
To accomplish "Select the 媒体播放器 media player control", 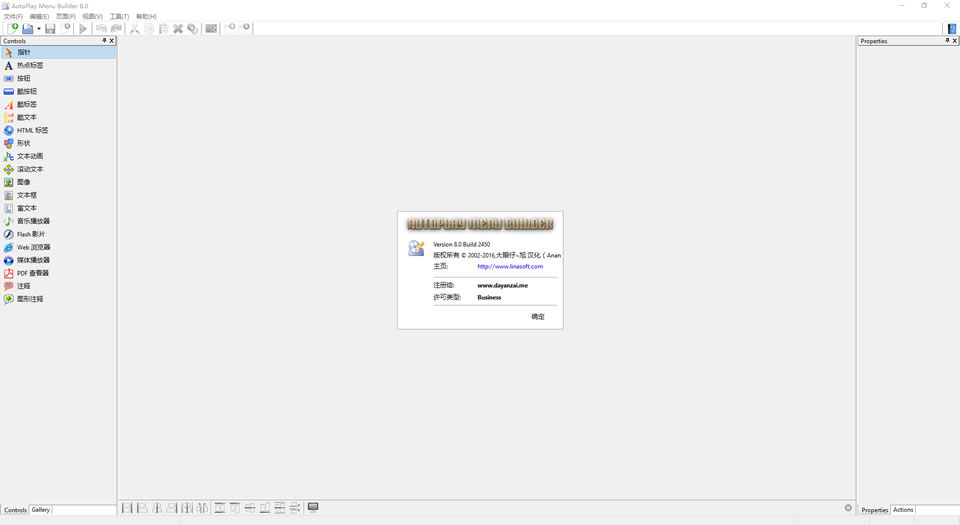I will pyautogui.click(x=58, y=260).
